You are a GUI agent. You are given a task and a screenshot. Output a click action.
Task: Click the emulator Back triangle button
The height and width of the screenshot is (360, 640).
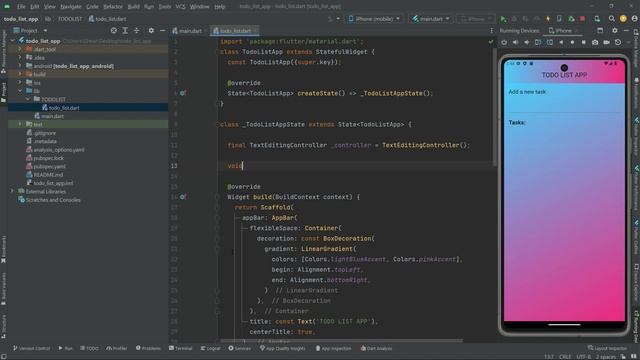[x=561, y=42]
